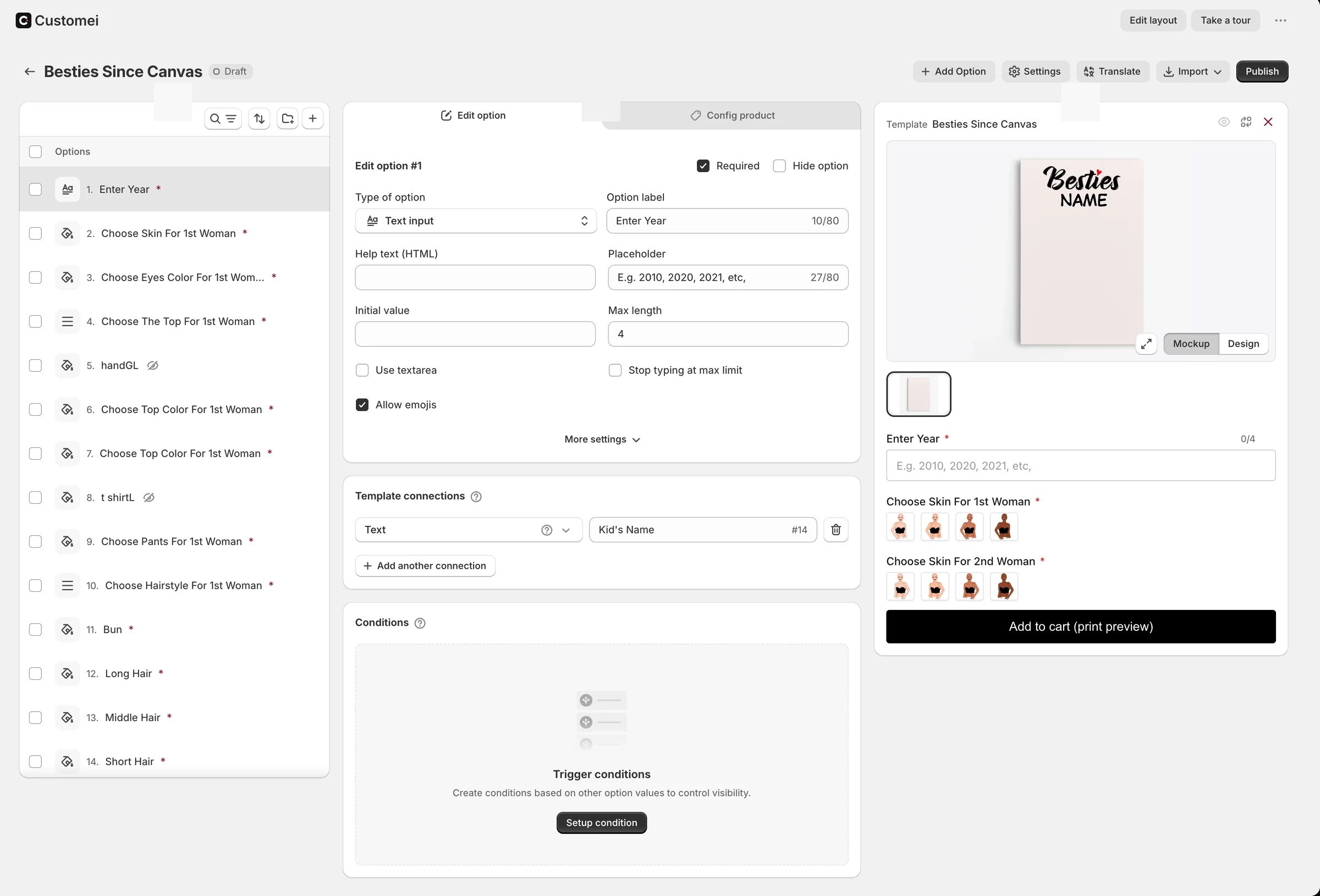This screenshot has width=1320, height=896.
Task: Click the image swatch icon for Bun option
Action: point(67,630)
